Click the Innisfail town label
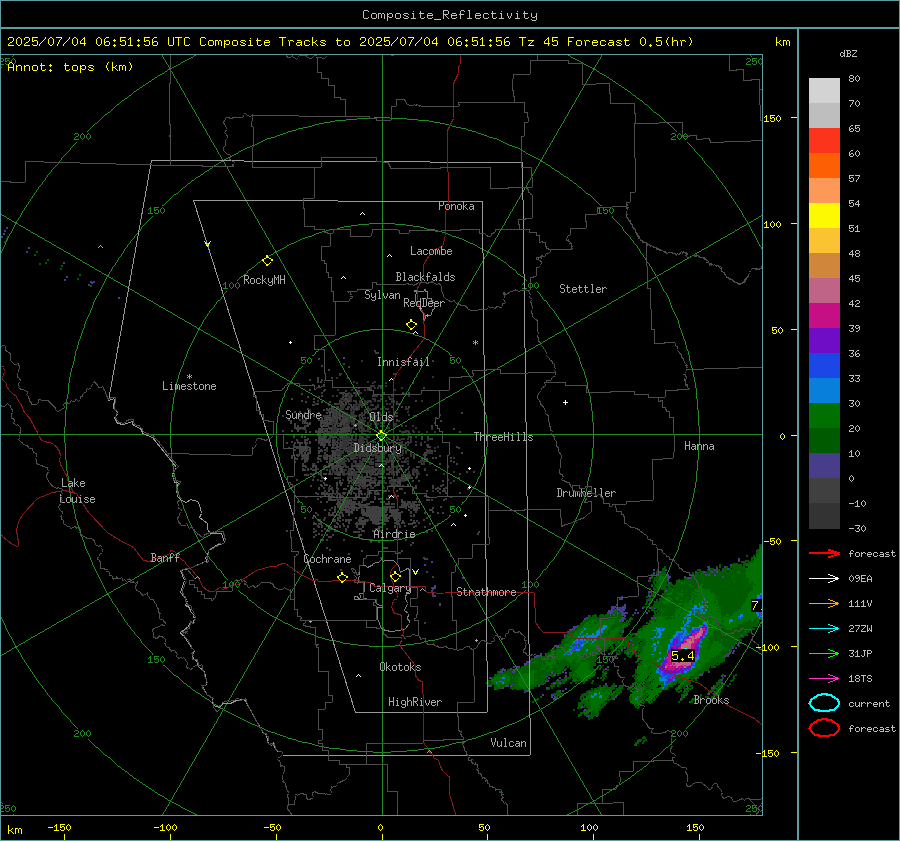 403,362
